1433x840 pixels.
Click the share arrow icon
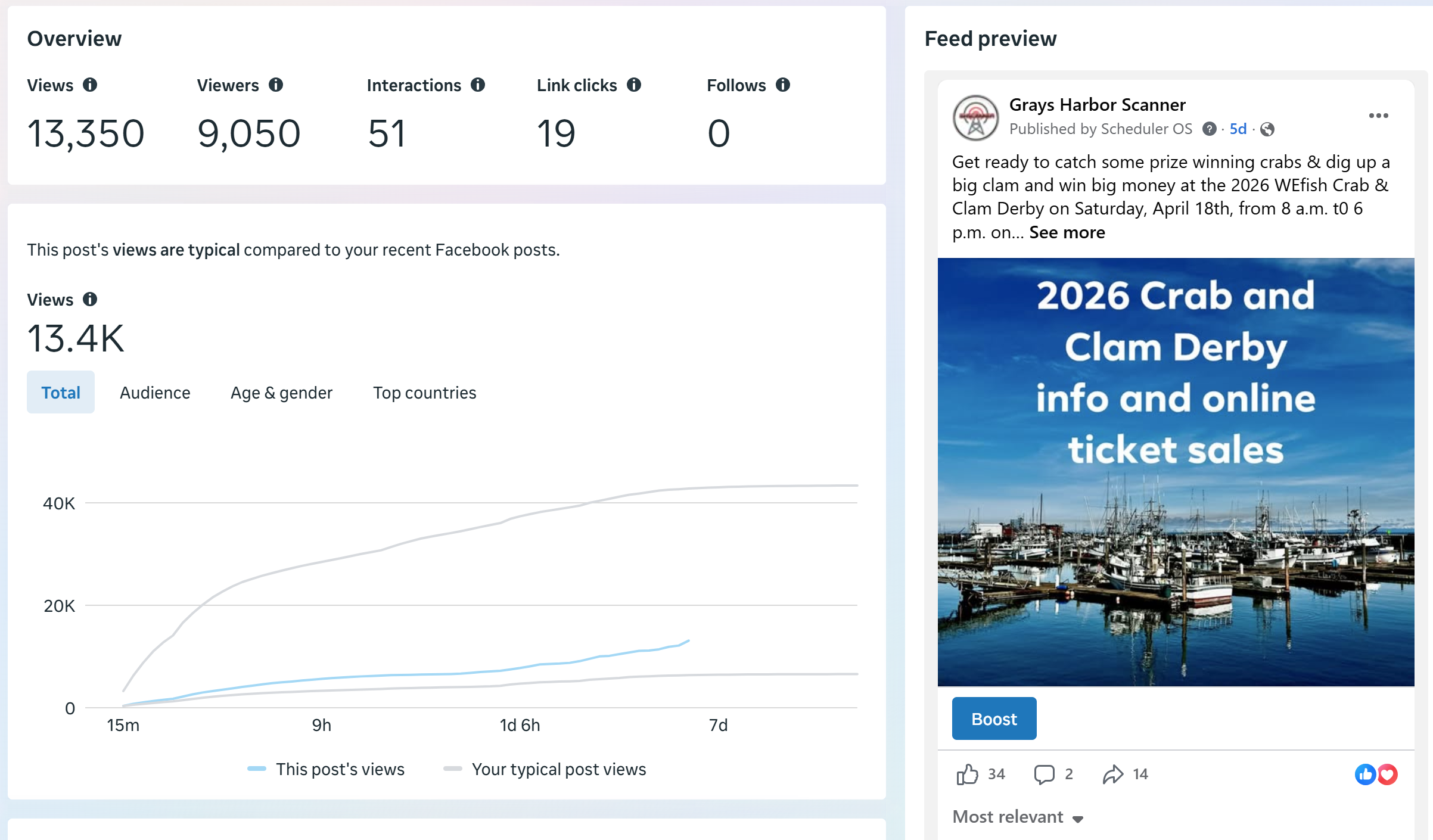coord(1112,774)
